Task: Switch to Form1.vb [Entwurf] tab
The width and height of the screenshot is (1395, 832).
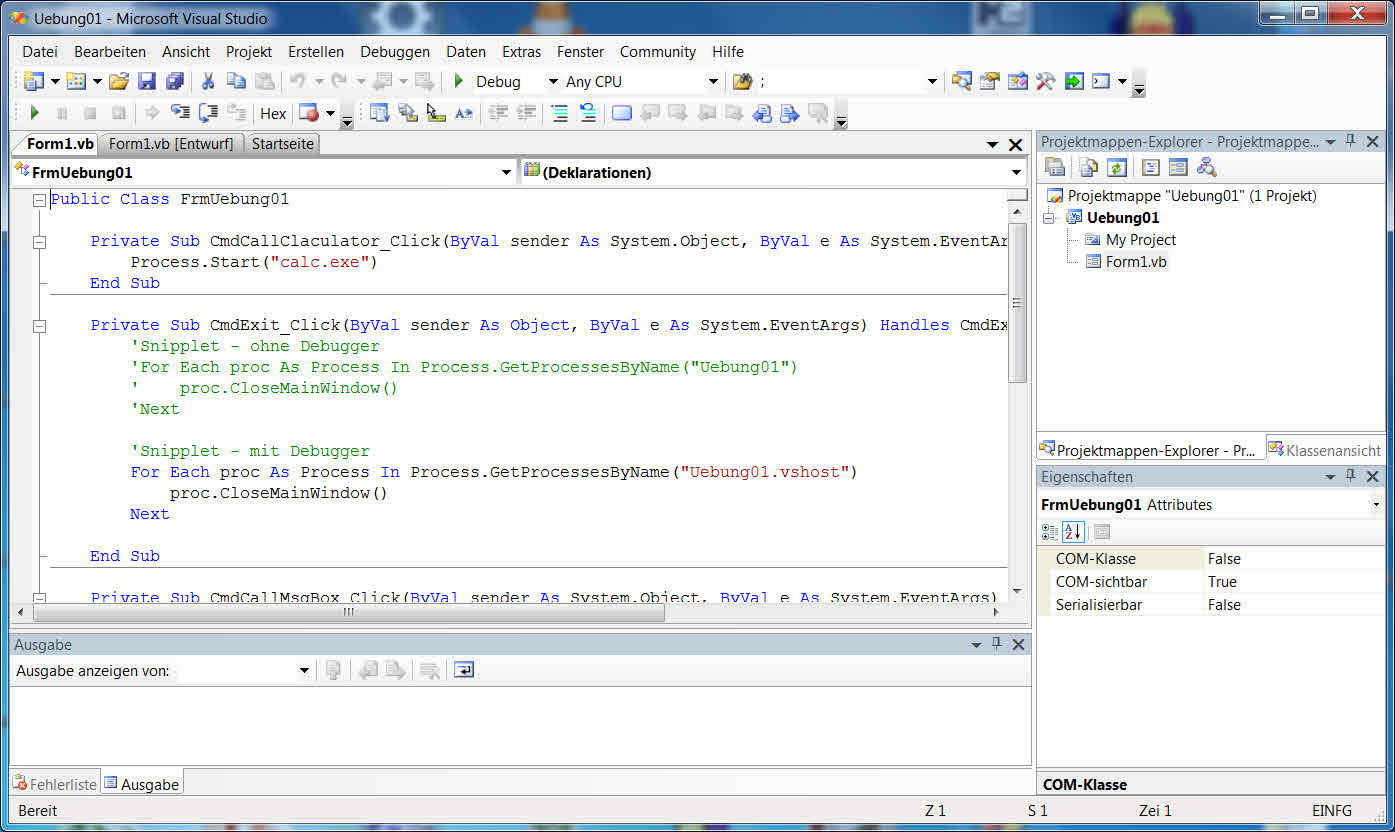Action: point(171,144)
